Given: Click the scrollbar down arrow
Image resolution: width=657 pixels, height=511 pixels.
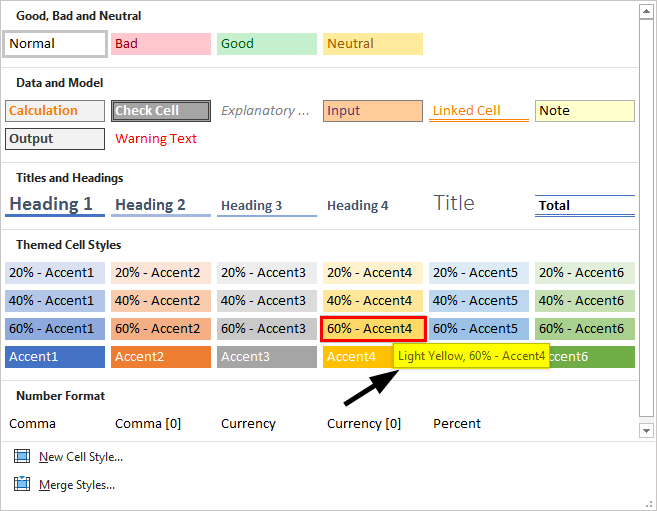Looking at the screenshot, I should pyautogui.click(x=646, y=431).
